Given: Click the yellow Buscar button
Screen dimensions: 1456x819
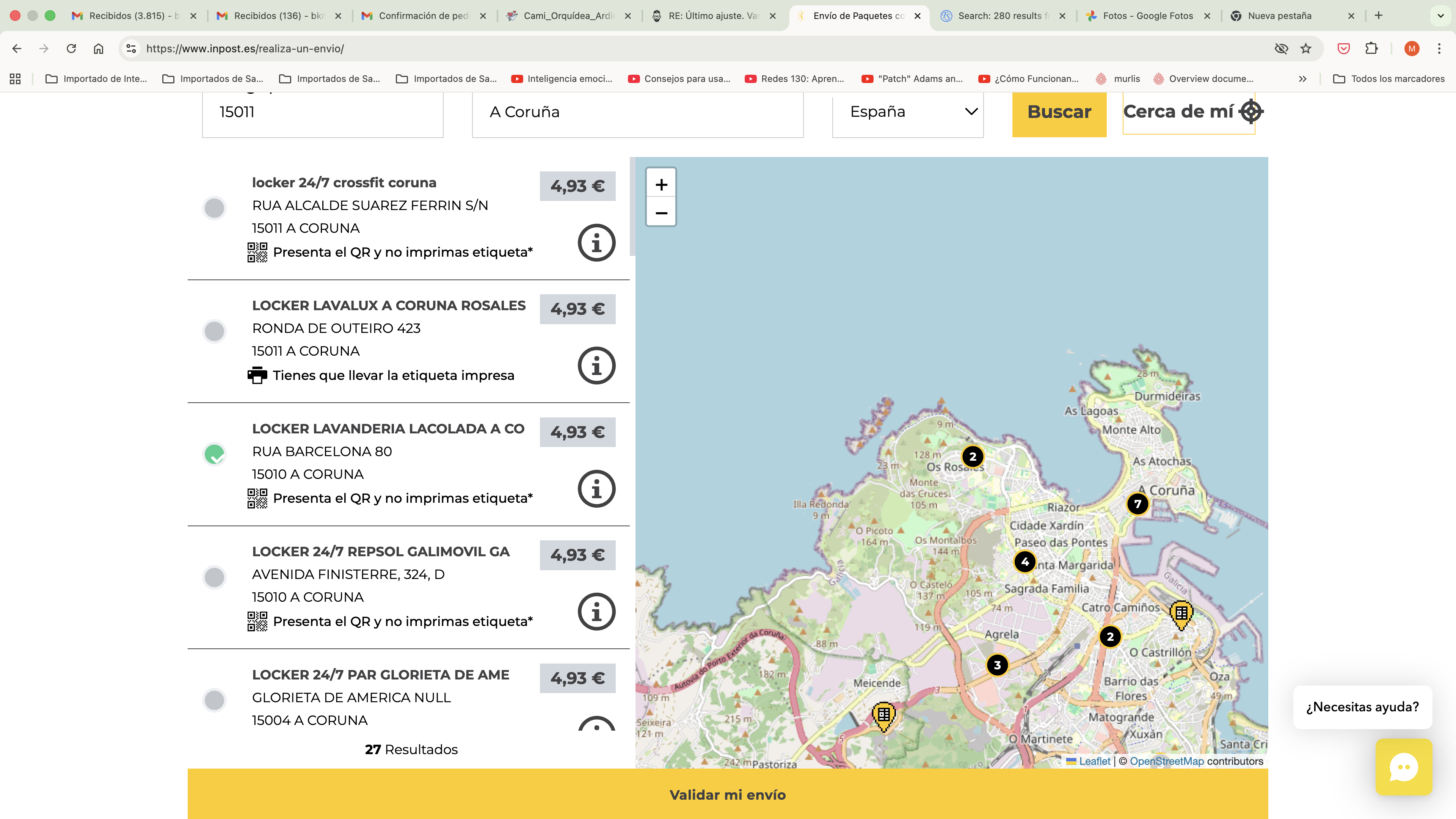Looking at the screenshot, I should pos(1059,112).
